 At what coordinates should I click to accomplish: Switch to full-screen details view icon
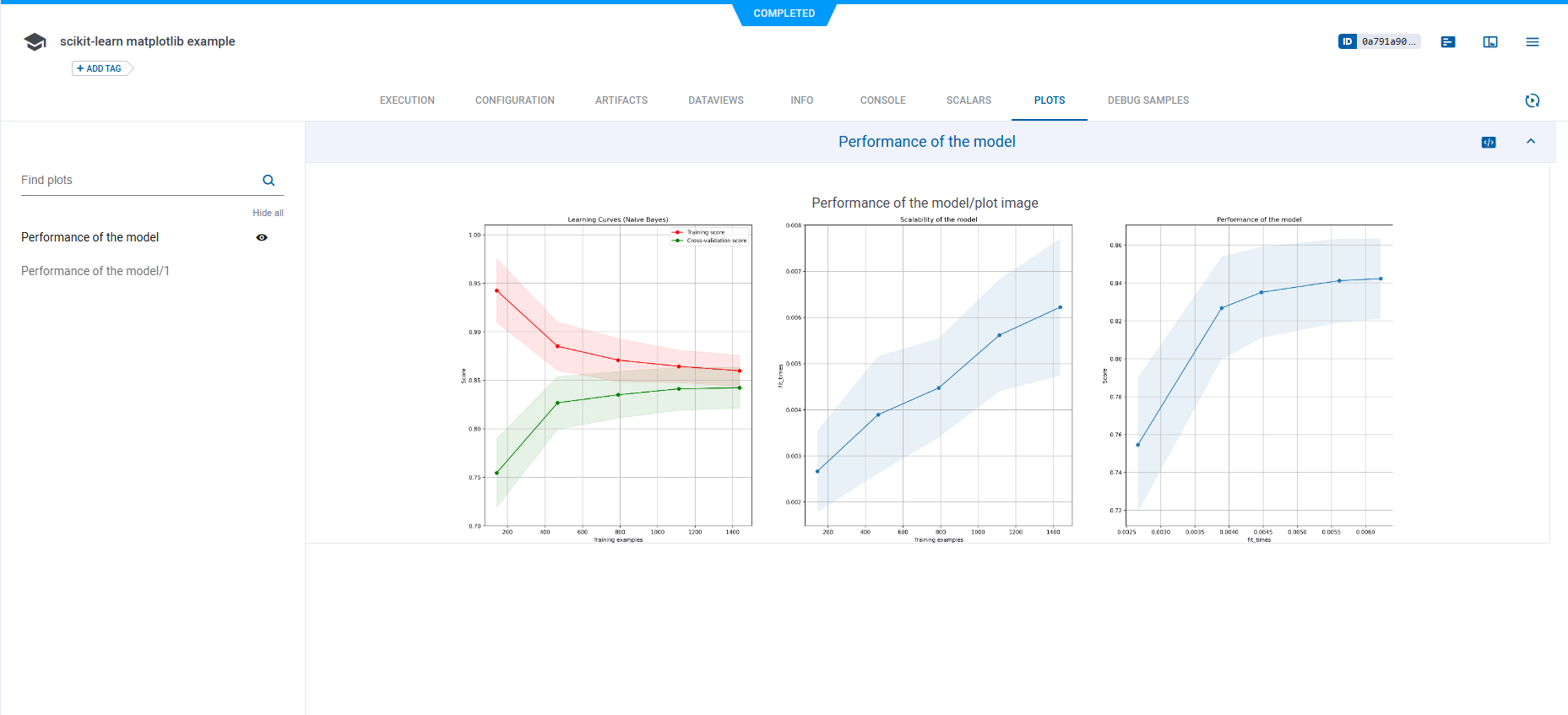(1489, 41)
